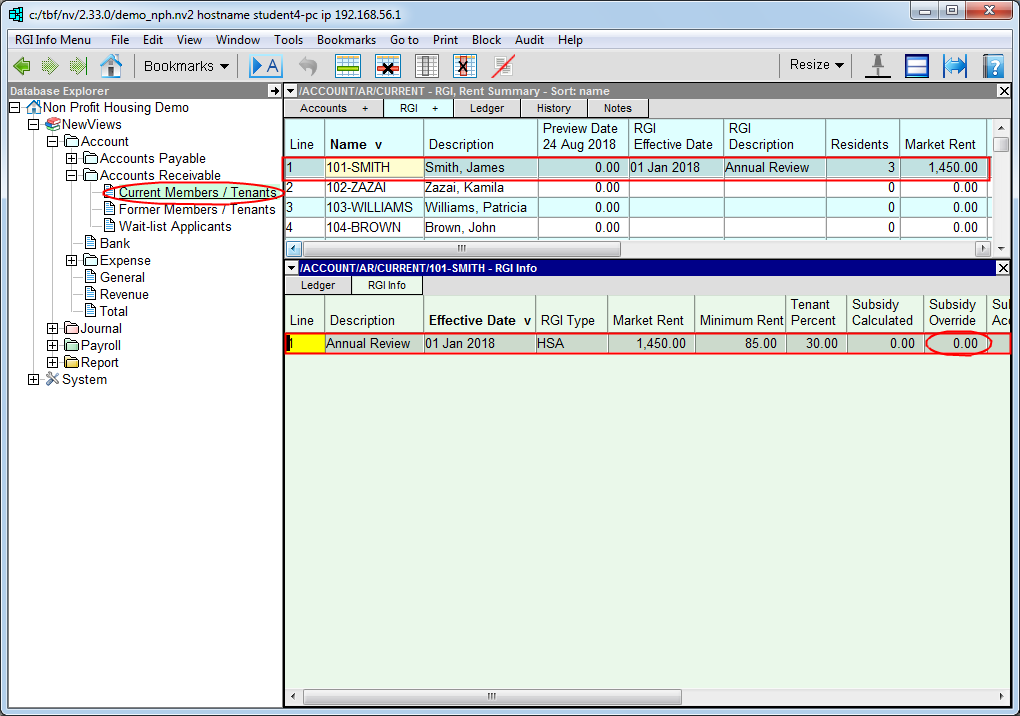Click the pin toolbar icon

pyautogui.click(x=878, y=66)
